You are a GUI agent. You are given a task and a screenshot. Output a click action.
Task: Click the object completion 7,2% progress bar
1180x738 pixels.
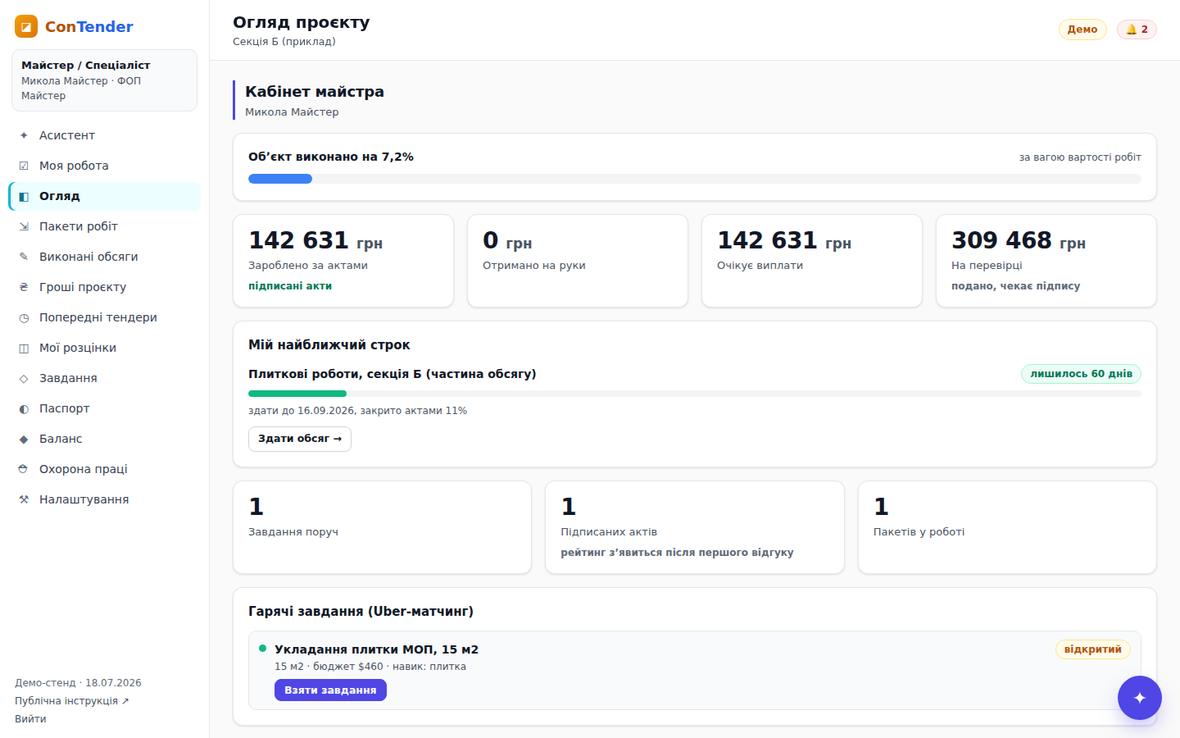click(695, 179)
